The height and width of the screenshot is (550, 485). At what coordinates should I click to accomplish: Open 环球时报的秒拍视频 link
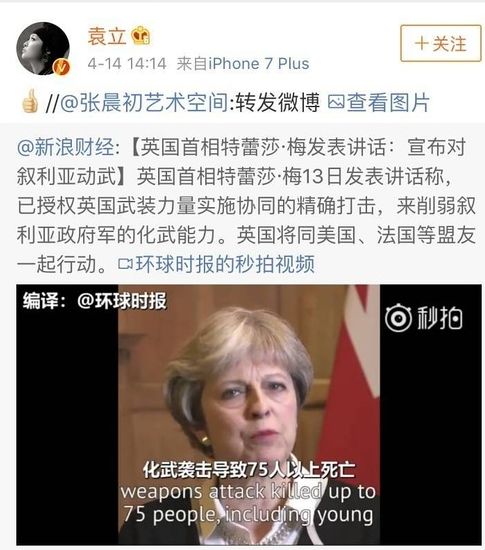(x=224, y=264)
